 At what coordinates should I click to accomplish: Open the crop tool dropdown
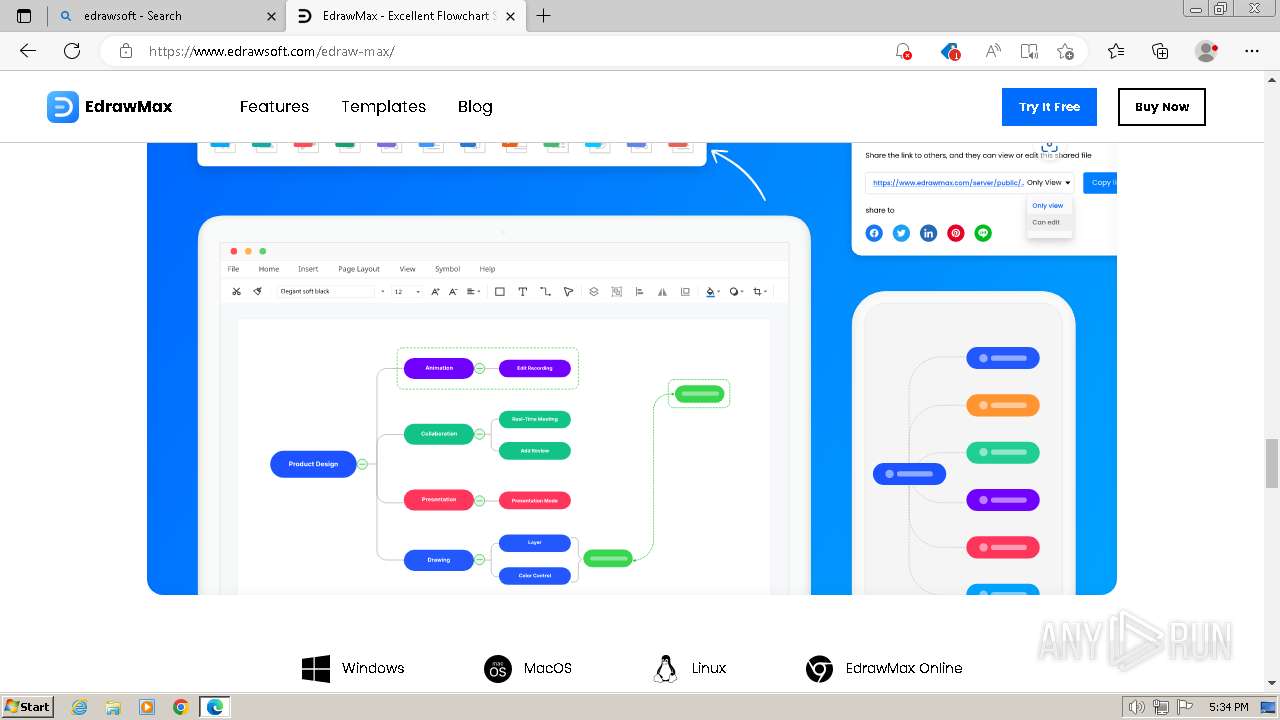point(760,292)
